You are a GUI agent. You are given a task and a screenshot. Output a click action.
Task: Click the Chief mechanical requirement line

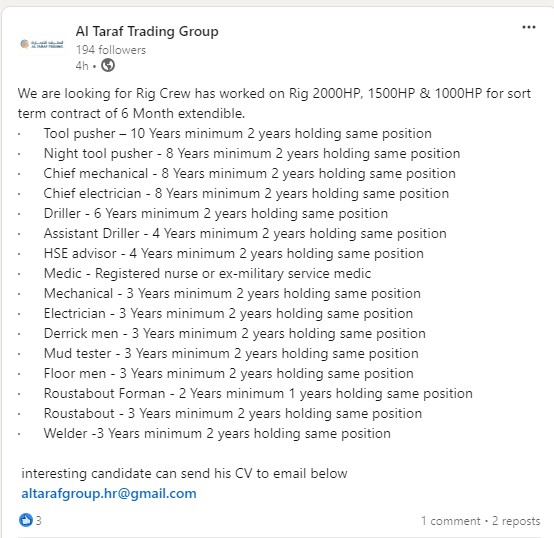pyautogui.click(x=249, y=173)
